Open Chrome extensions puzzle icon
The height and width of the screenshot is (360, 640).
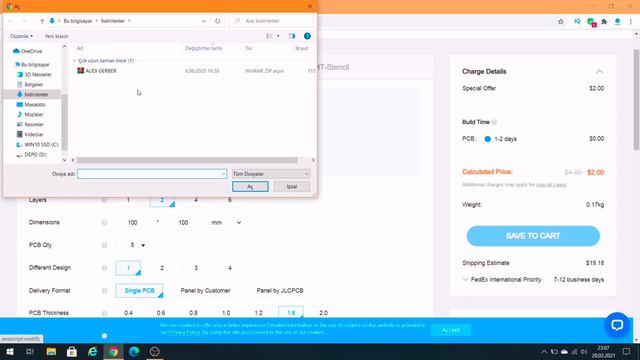604,22
